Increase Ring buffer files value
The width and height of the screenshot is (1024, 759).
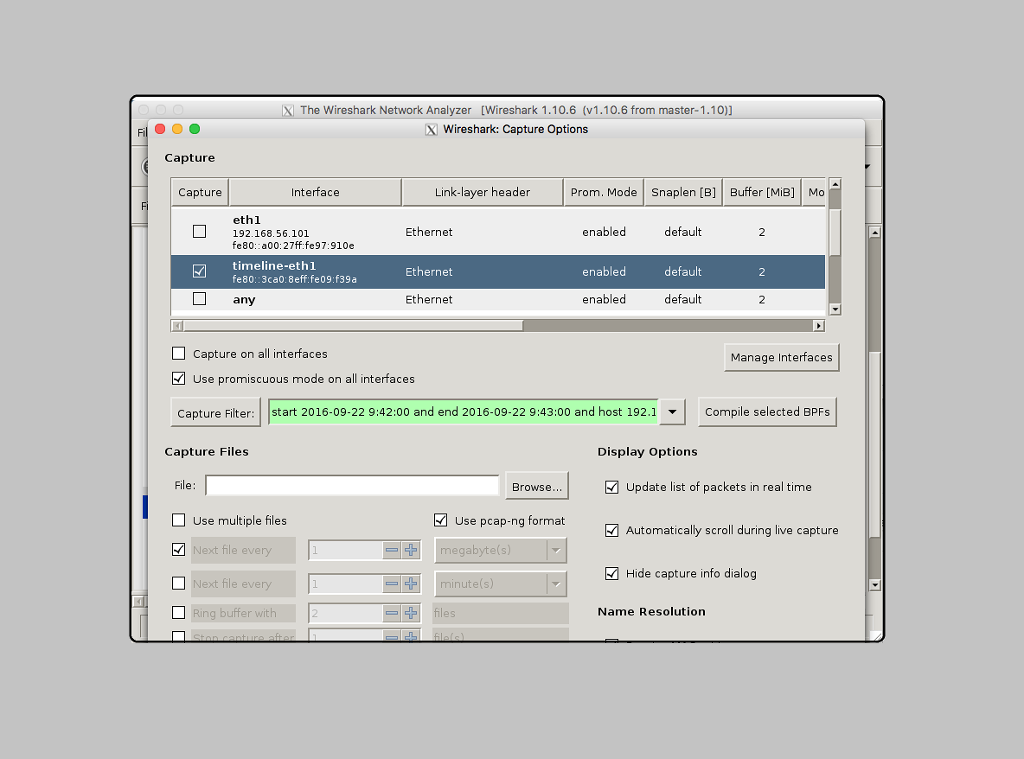coord(411,613)
